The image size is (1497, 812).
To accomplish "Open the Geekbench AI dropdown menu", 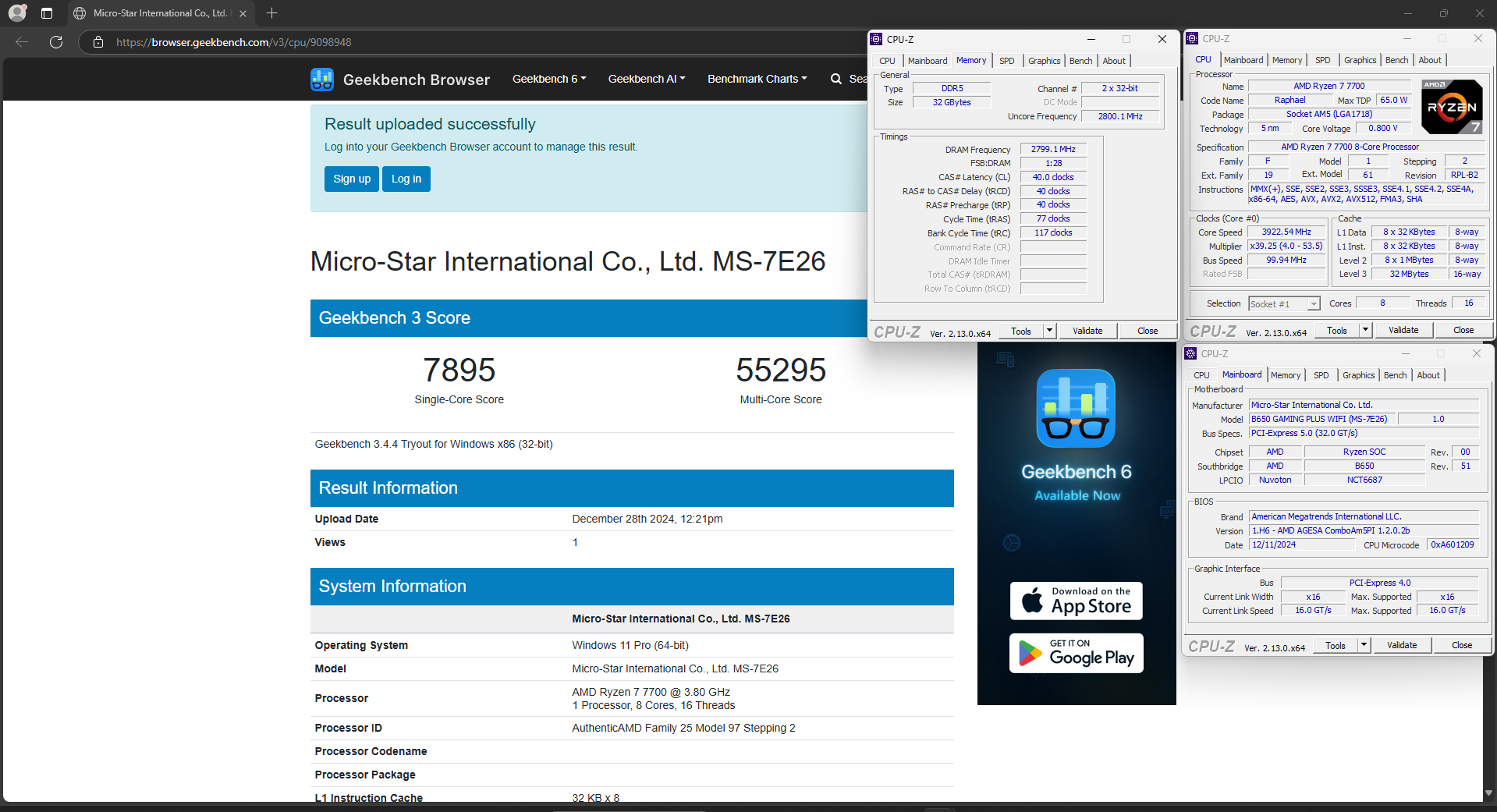I will 647,79.
